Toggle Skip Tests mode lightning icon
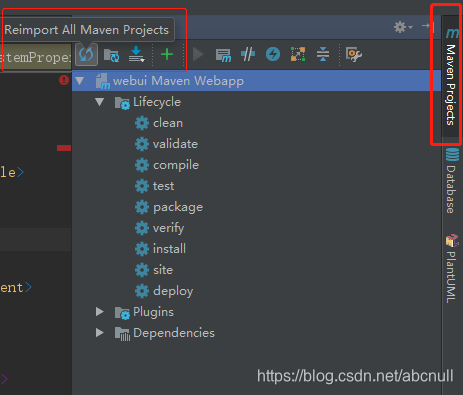Image resolution: width=463 pixels, height=395 pixels. tap(273, 54)
